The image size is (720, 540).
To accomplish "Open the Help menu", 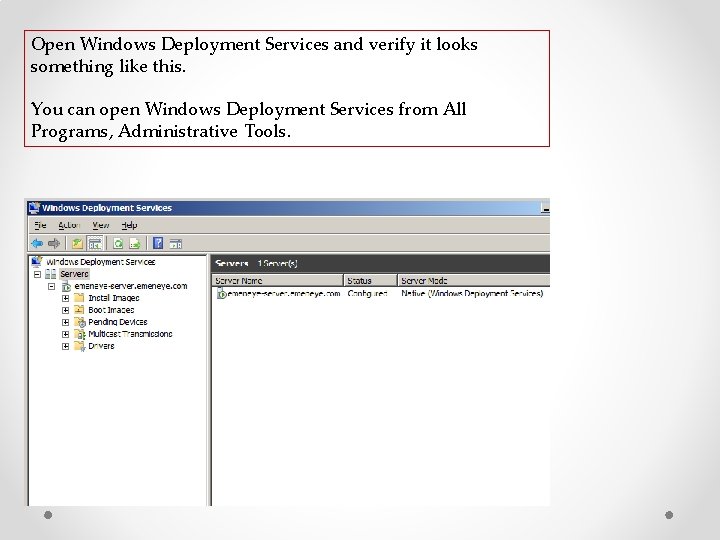I will tap(129, 225).
